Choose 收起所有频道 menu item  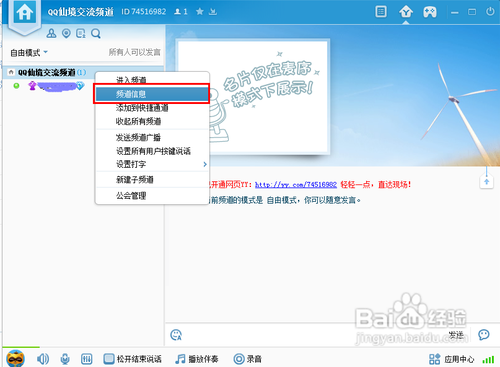click(152, 121)
